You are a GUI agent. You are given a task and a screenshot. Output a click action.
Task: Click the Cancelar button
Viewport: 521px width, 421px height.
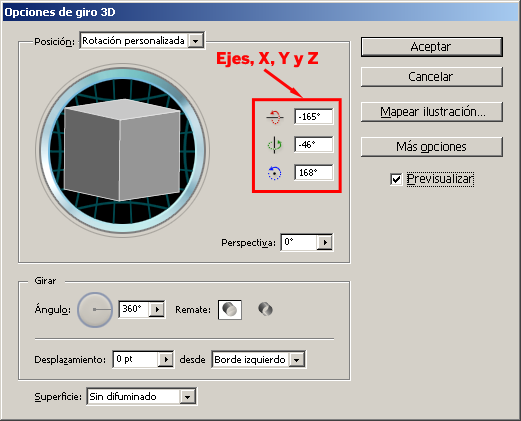click(x=432, y=77)
